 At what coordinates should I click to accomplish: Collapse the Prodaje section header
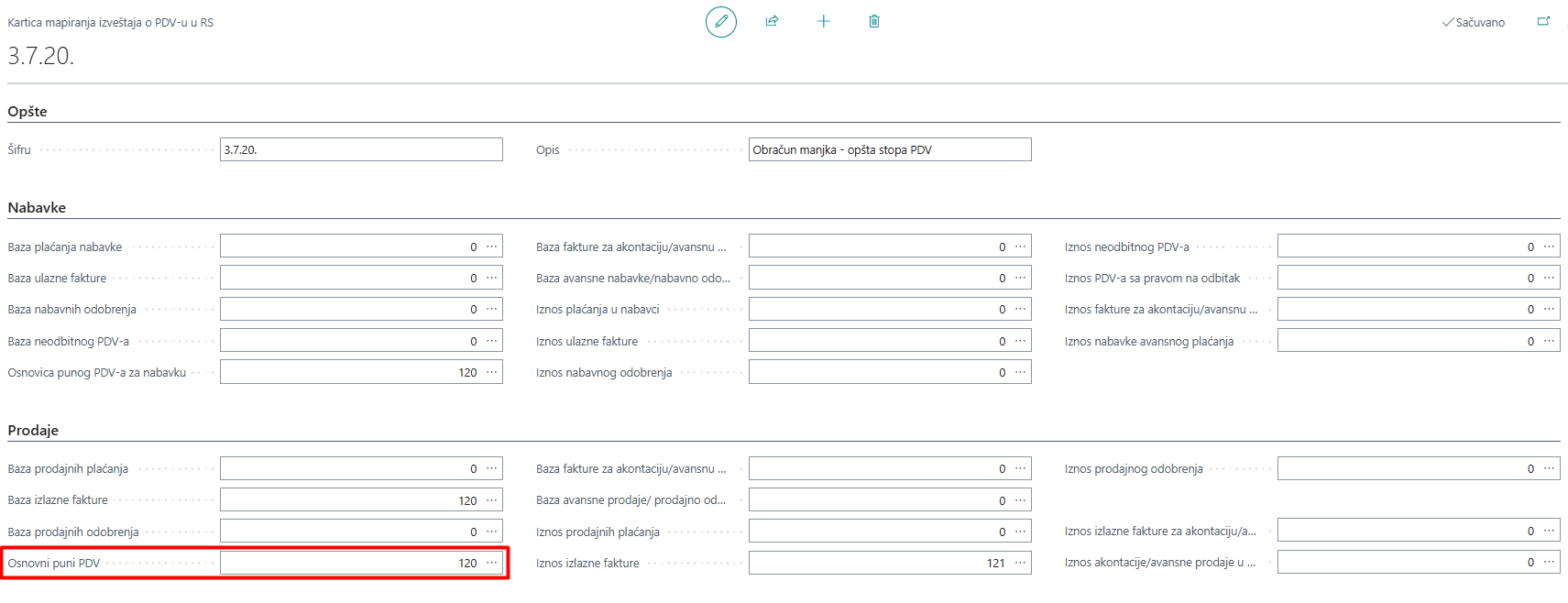tap(33, 431)
